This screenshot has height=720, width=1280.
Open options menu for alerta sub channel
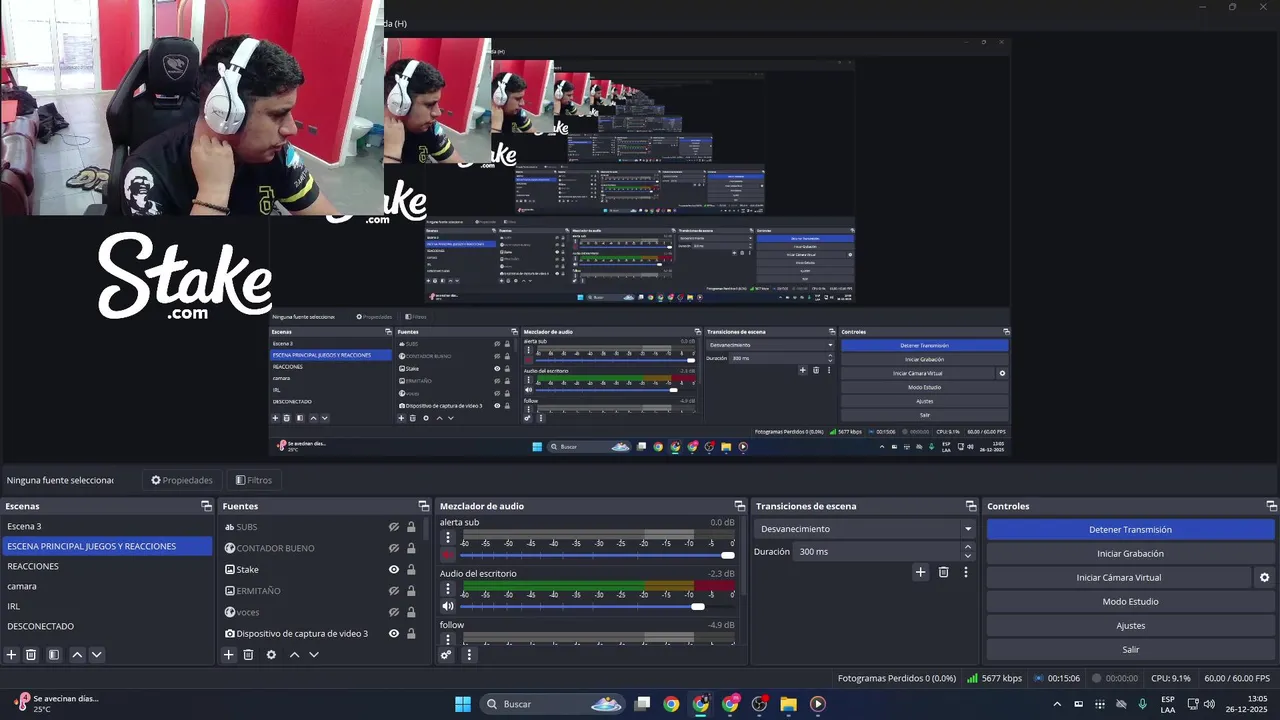click(448, 537)
